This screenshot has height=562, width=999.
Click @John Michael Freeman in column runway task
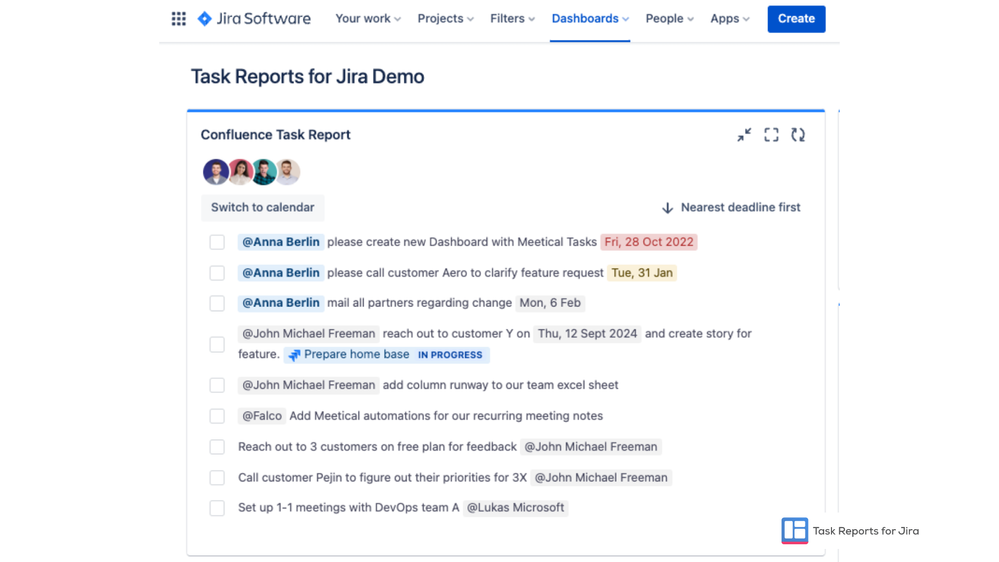309,385
